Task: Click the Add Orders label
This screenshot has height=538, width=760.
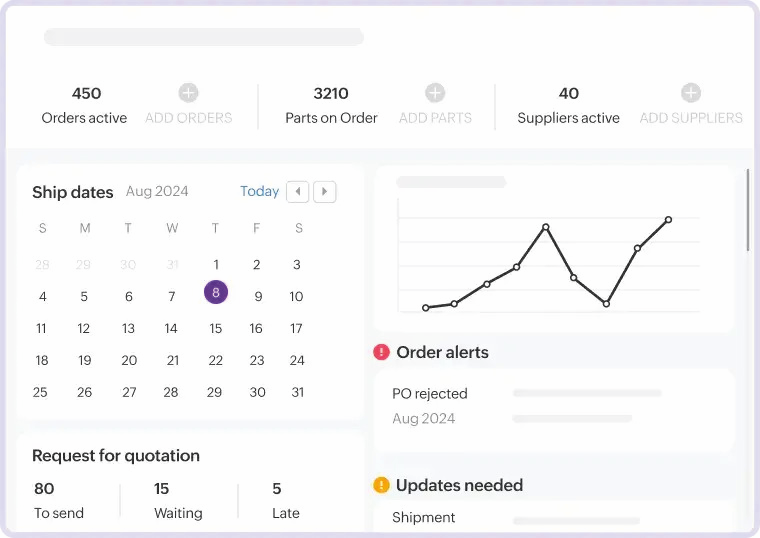Action: 188,118
